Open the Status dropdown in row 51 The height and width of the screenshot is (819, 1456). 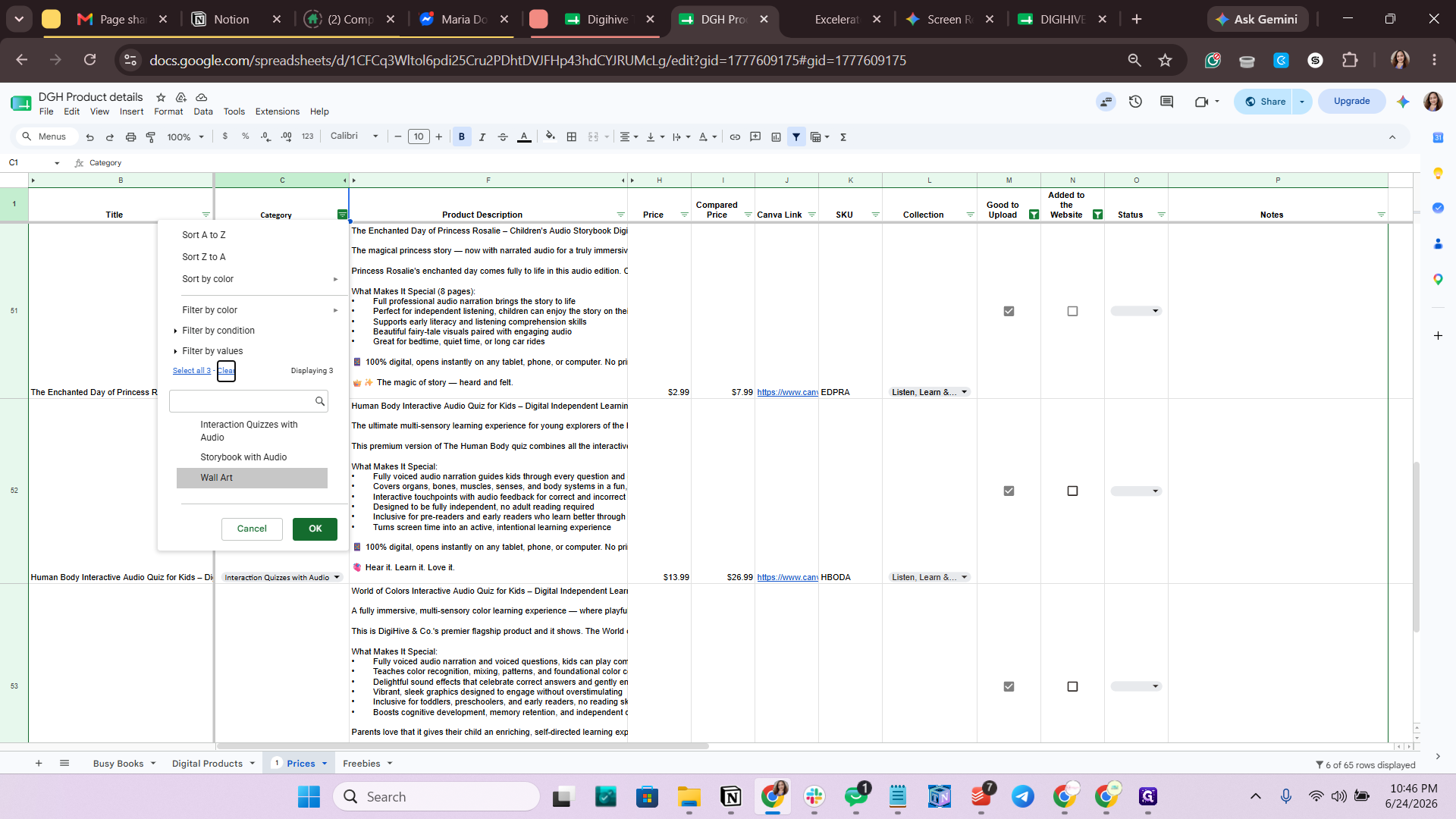pos(1136,311)
